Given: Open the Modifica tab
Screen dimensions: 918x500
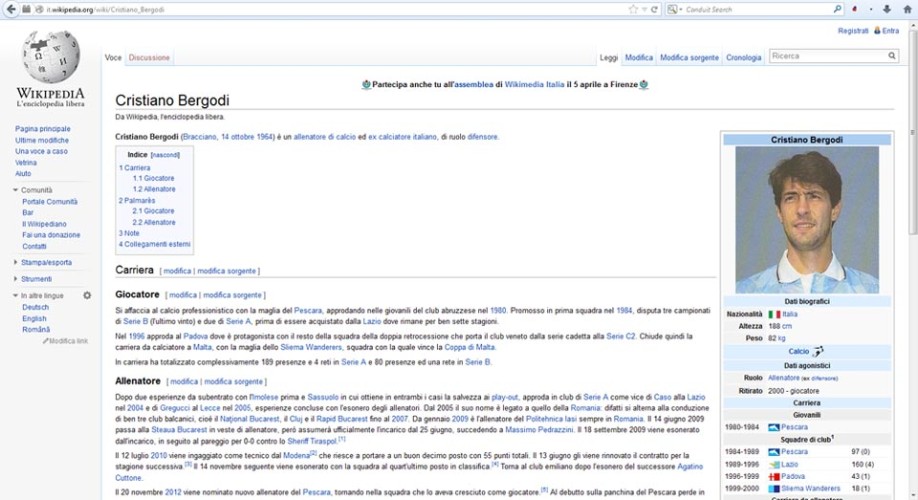Looking at the screenshot, I should coord(639,57).
